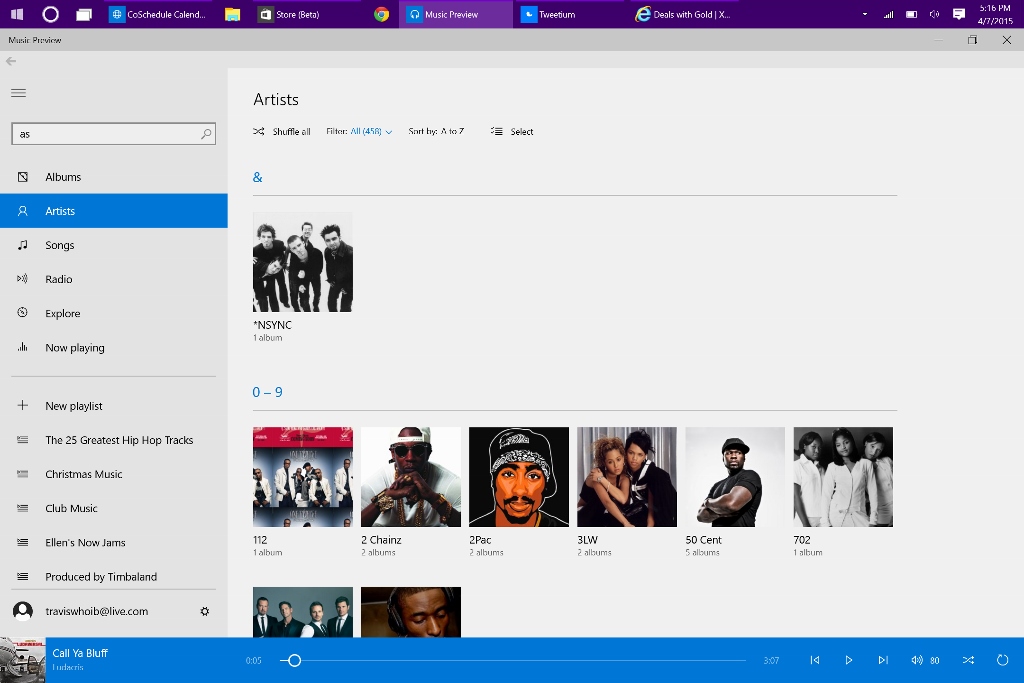Skip to previous track
This screenshot has width=1024, height=683.
(814, 660)
